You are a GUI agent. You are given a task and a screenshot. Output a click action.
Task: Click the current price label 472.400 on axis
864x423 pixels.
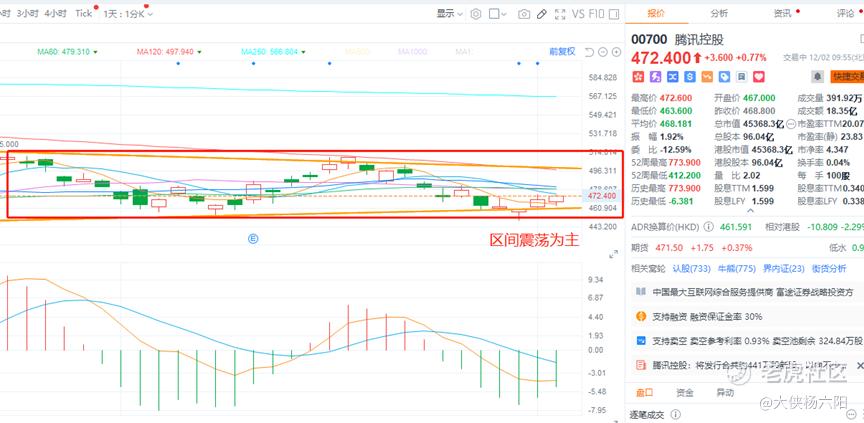pos(602,196)
